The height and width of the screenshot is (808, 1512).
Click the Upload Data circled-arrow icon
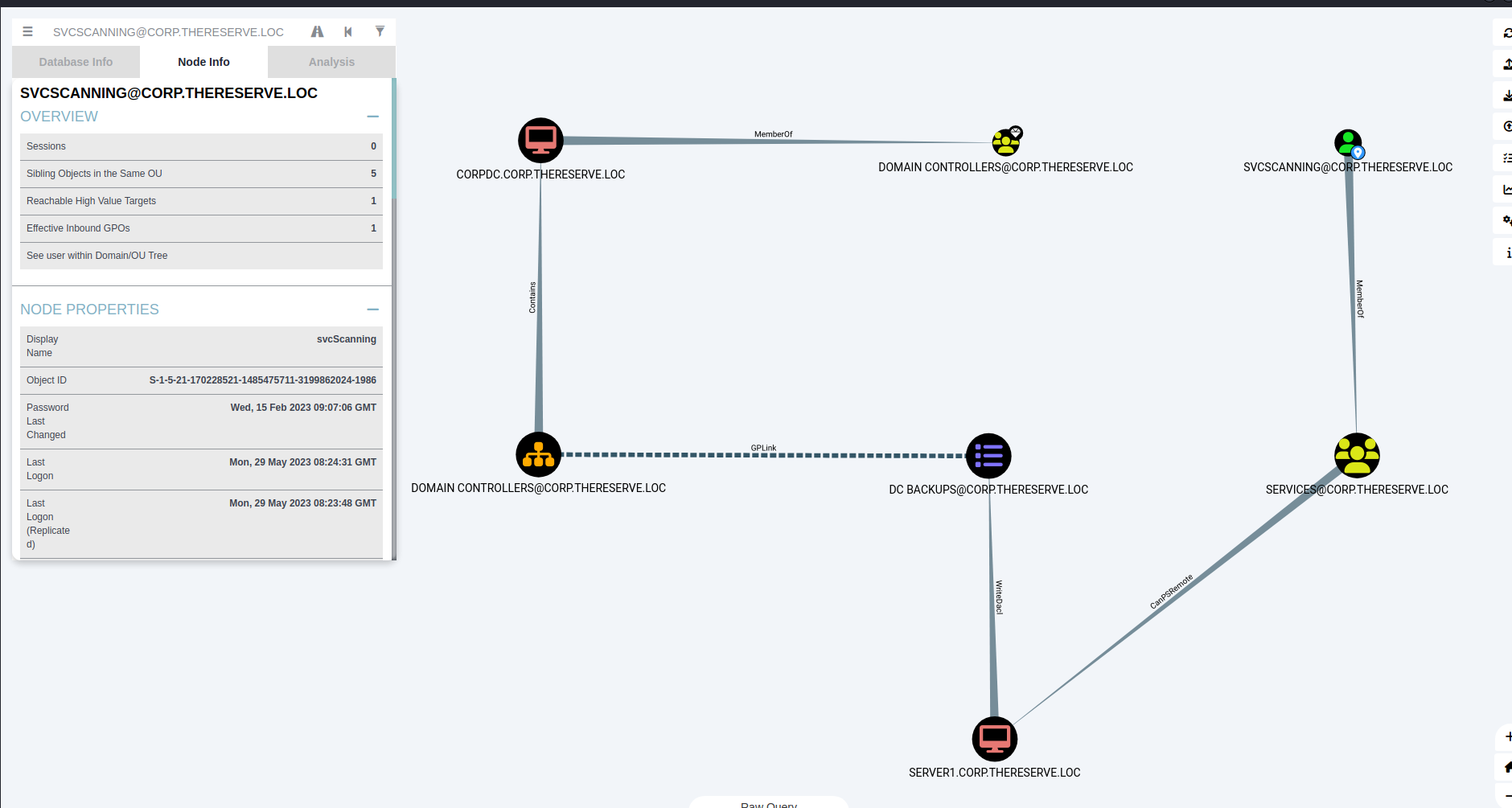[1507, 126]
